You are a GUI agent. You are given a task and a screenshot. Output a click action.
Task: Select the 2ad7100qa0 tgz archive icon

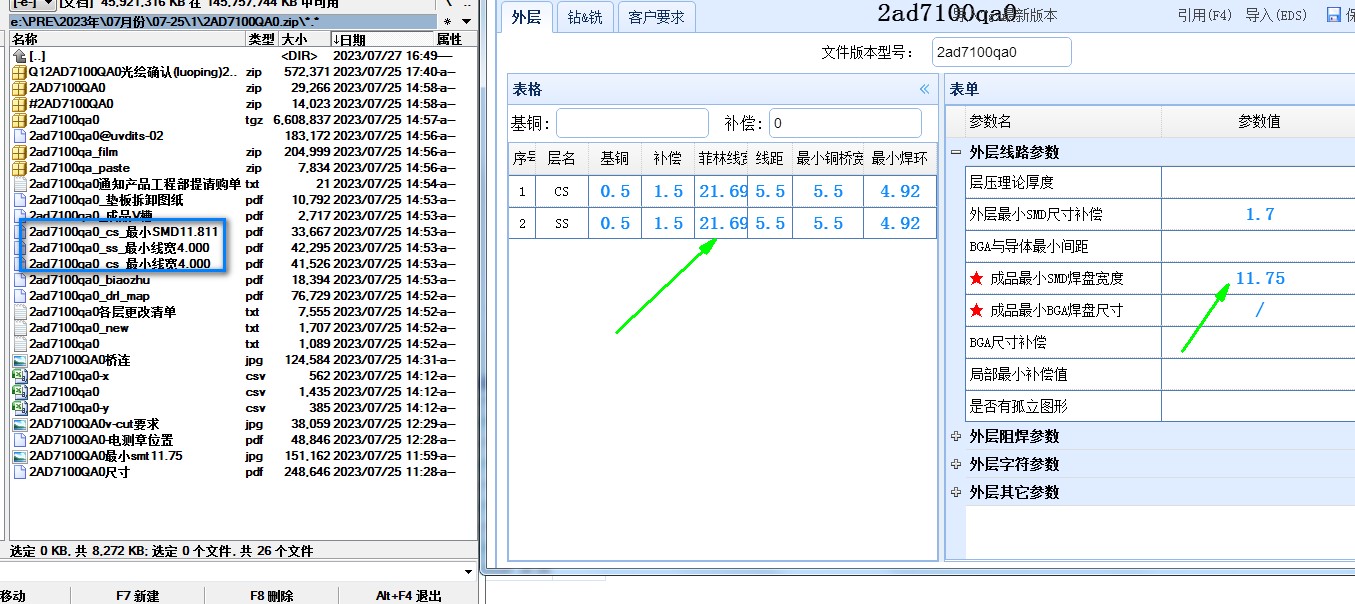pos(19,120)
